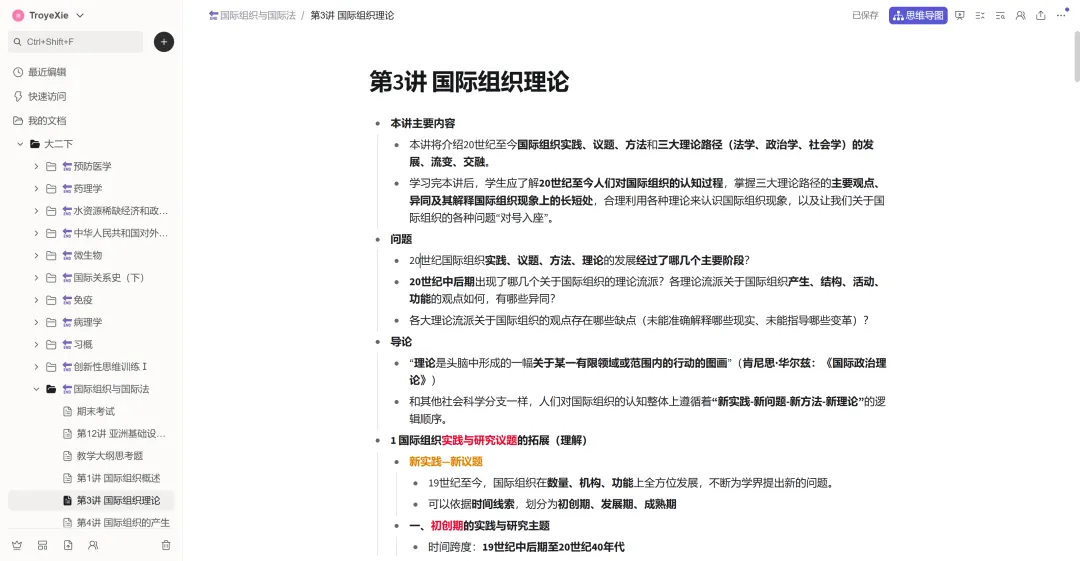The width and height of the screenshot is (1080, 561).
Task: Expand the 微生物 folder chevron
Action: point(36,256)
